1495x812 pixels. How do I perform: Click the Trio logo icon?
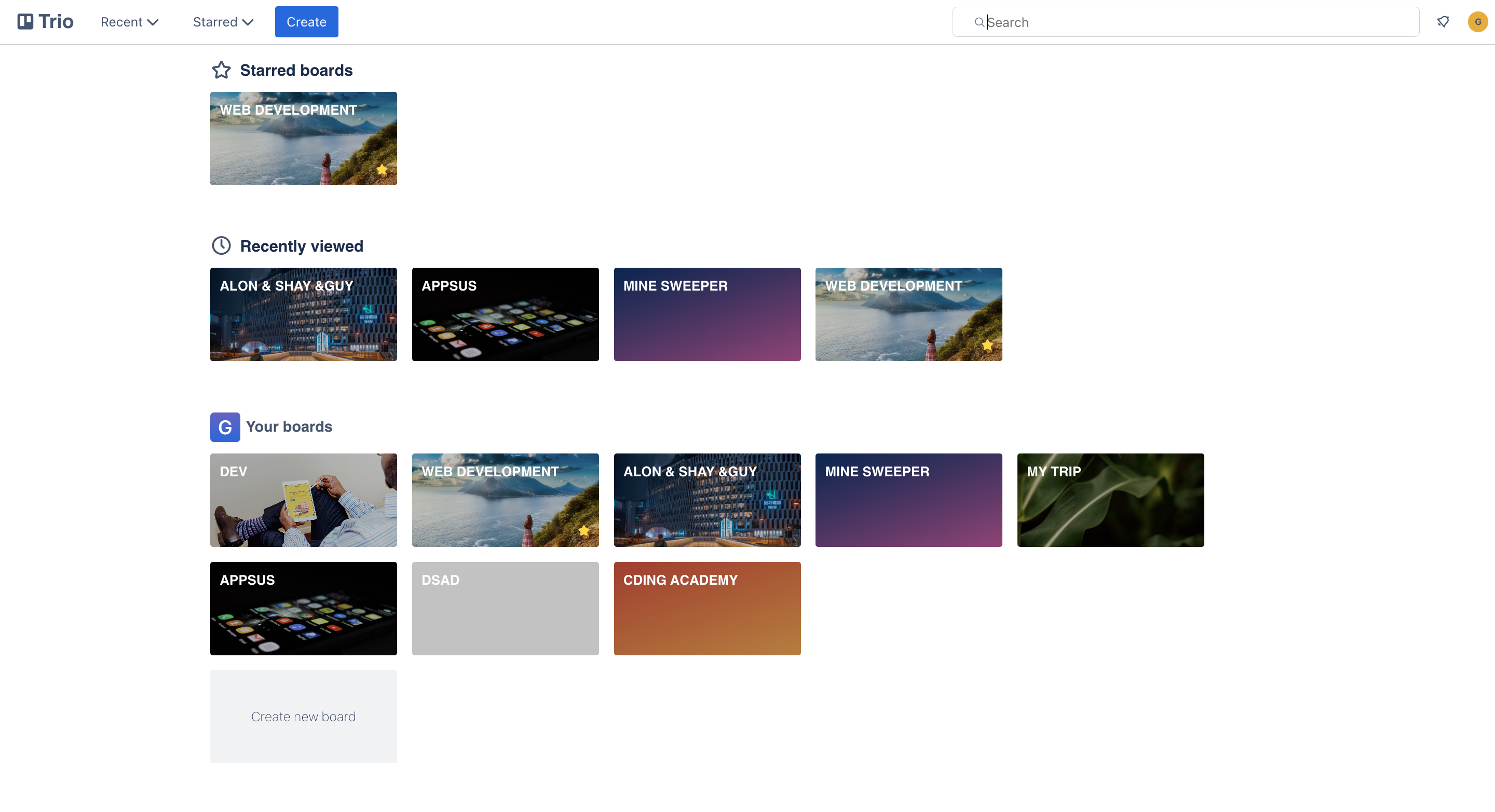(x=25, y=21)
